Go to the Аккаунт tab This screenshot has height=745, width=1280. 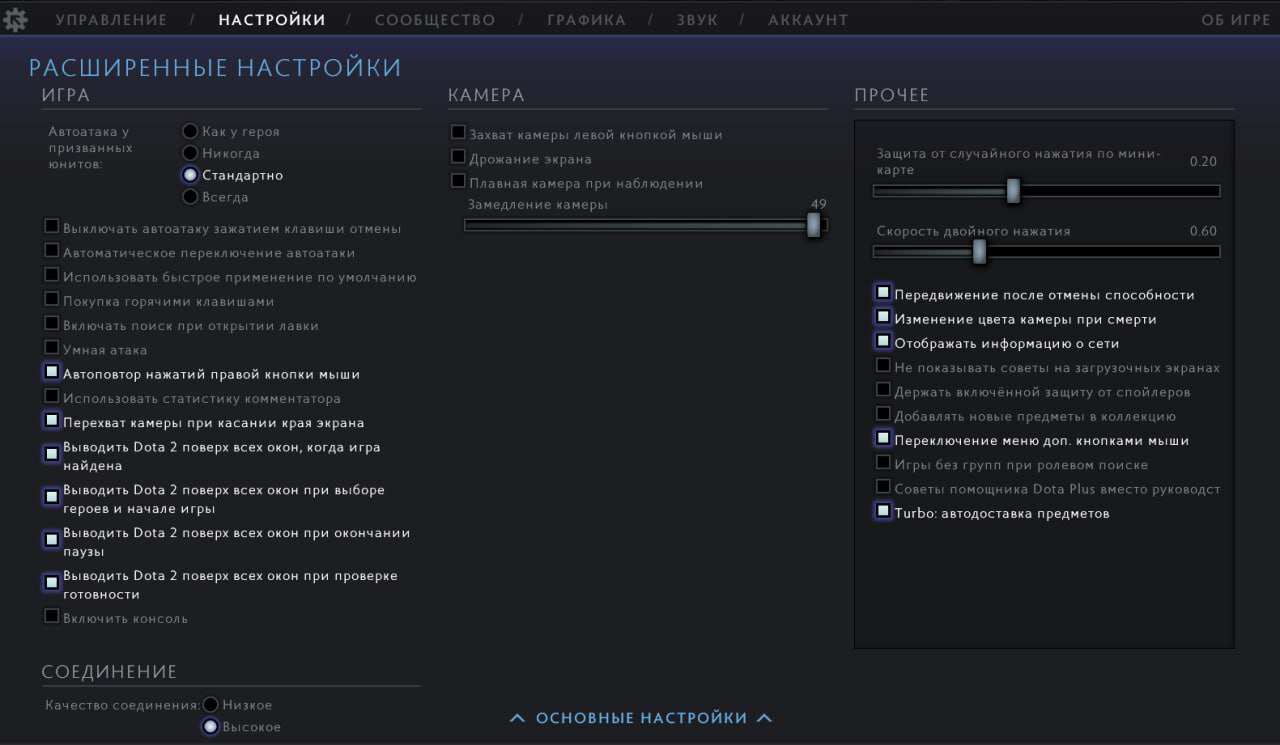[808, 20]
